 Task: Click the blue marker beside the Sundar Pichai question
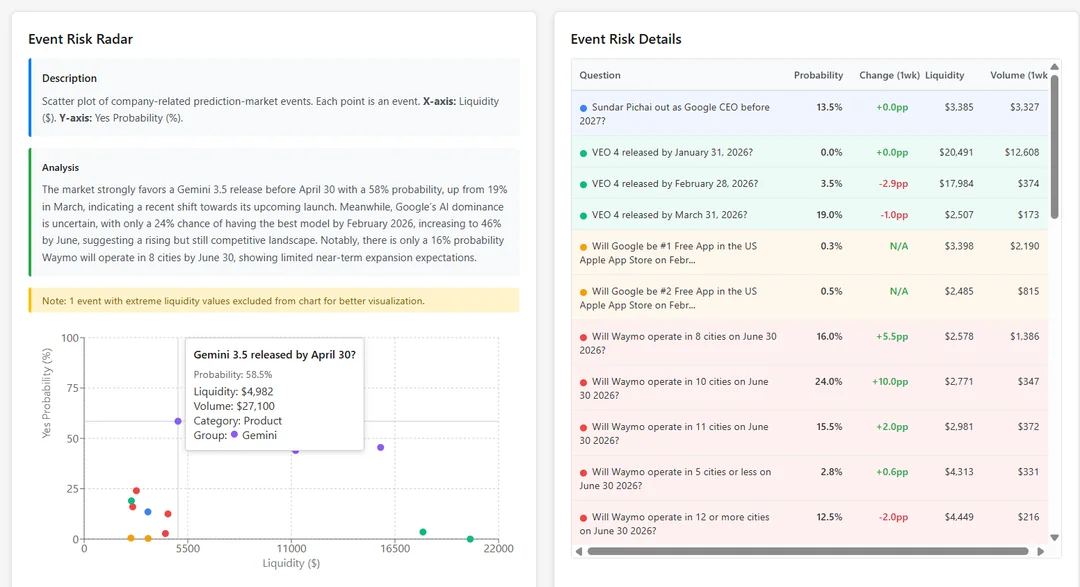[x=581, y=108]
